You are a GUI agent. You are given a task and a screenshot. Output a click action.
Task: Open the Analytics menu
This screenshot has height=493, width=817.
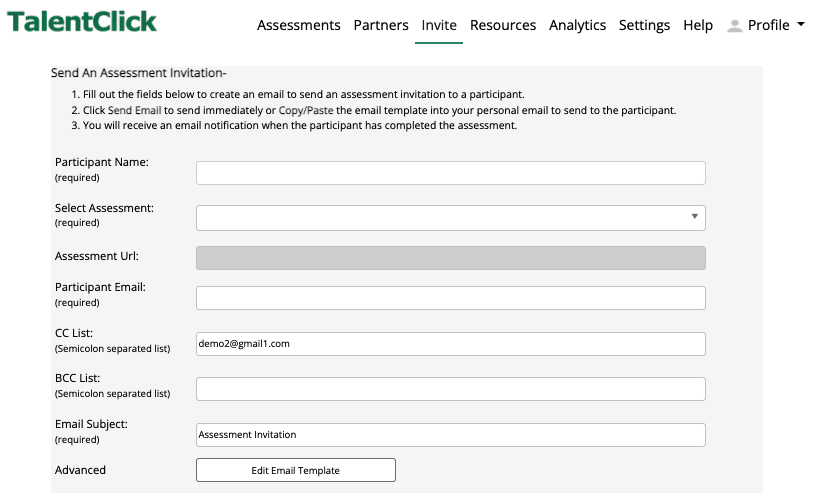(x=577, y=25)
